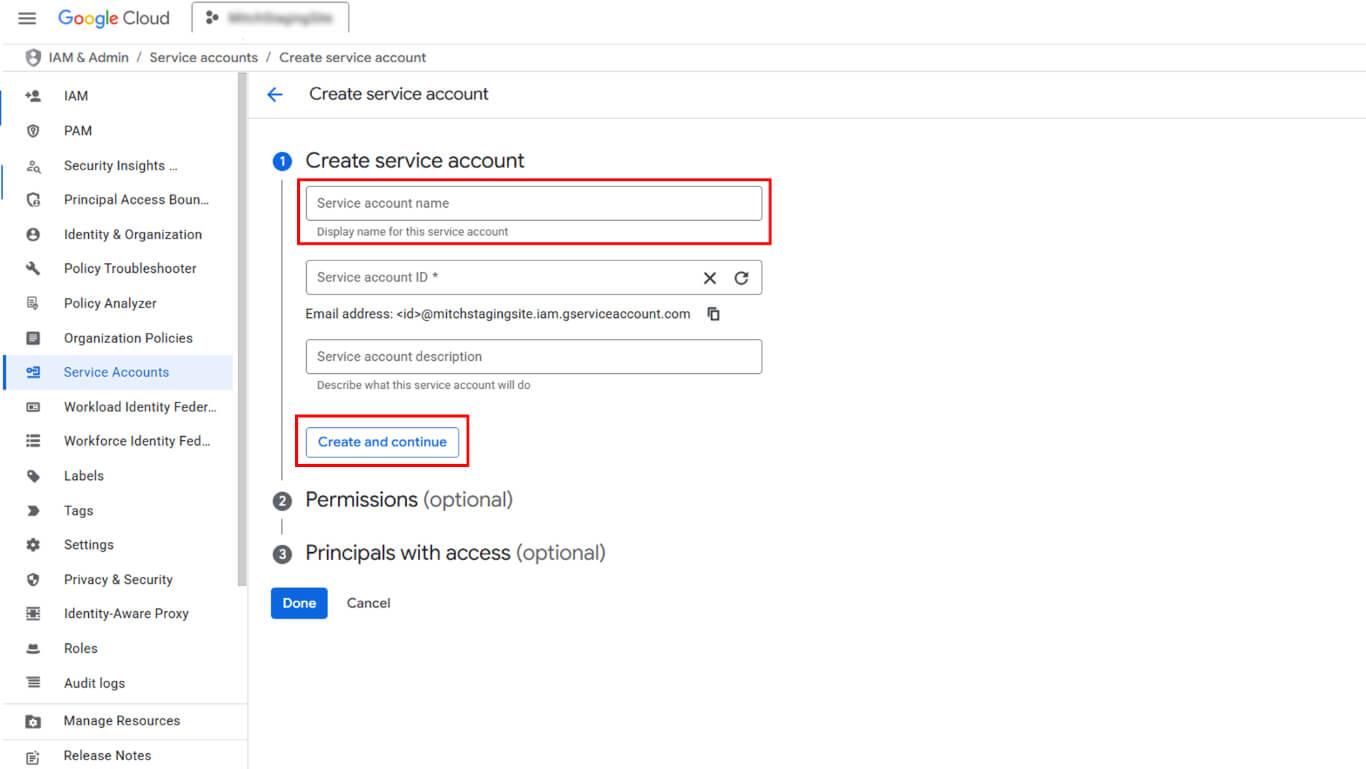Expand the Permissions (optional) step
The image size is (1366, 769).
tap(408, 500)
